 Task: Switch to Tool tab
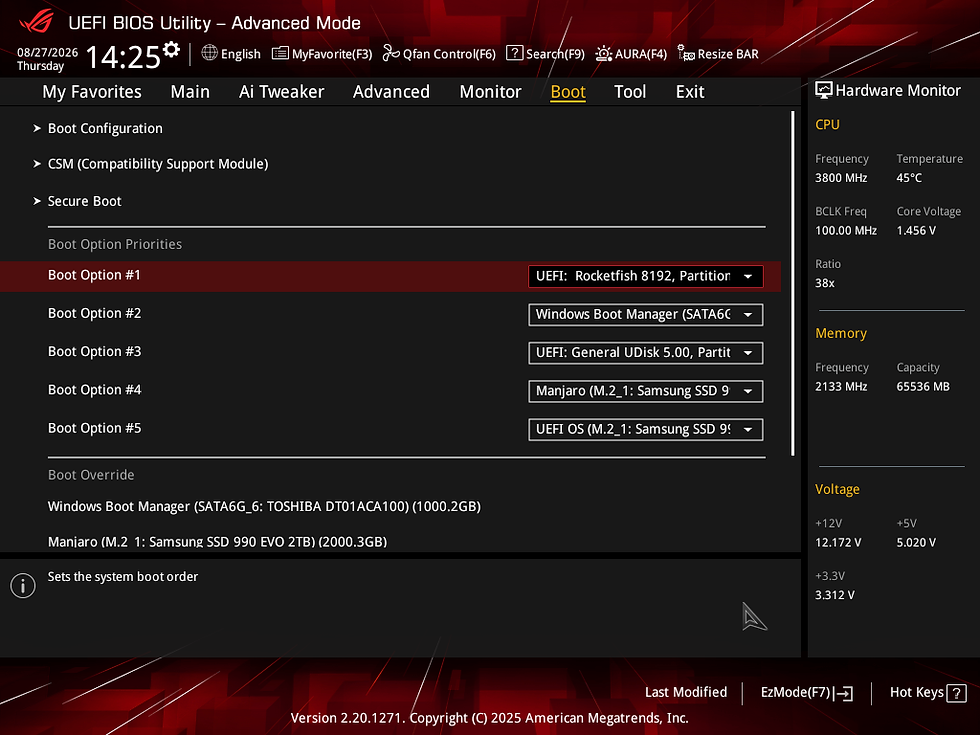tap(630, 92)
